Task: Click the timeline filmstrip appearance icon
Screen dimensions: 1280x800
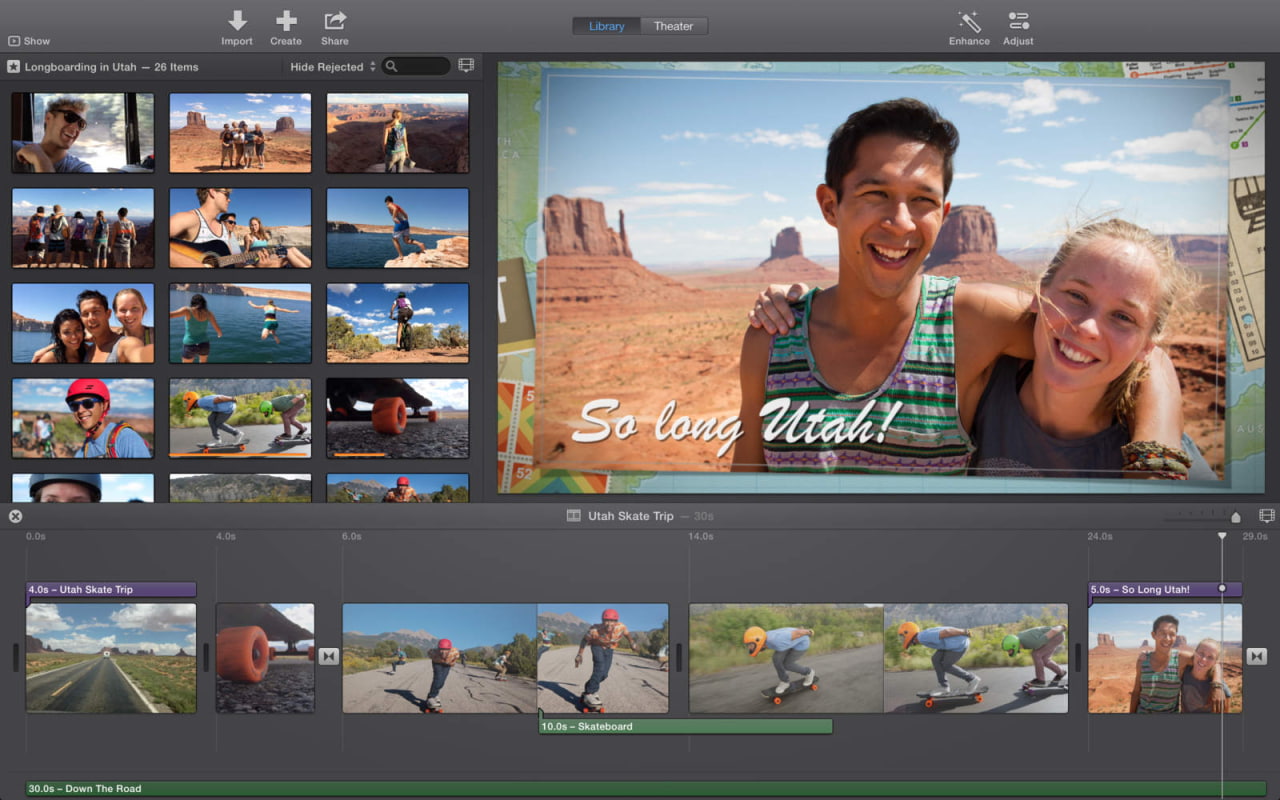Action: tap(1267, 516)
